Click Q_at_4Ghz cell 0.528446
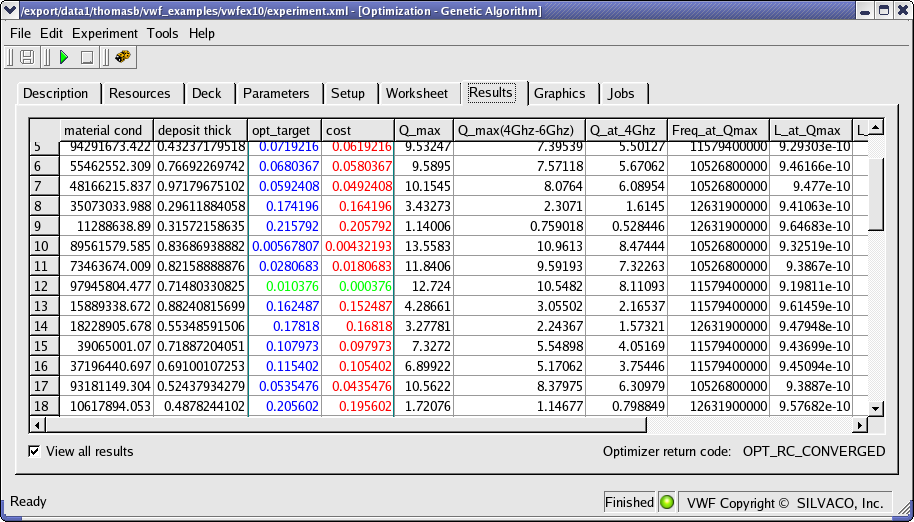 coord(627,226)
